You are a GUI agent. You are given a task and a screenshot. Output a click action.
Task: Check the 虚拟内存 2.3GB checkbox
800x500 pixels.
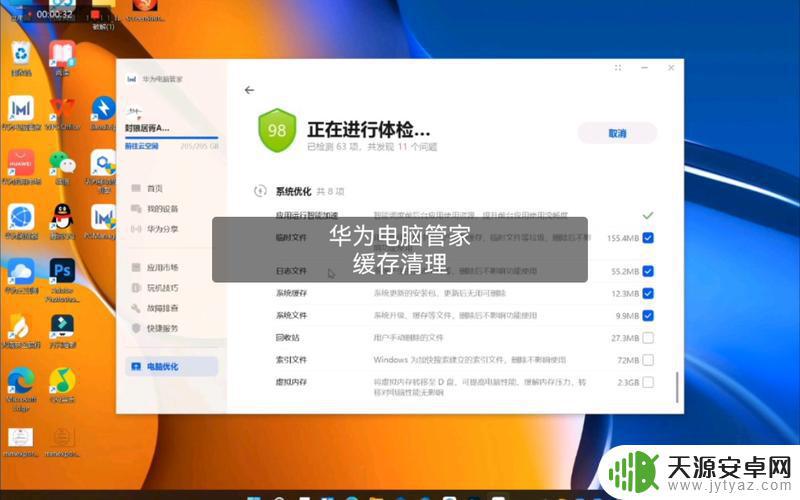(648, 382)
